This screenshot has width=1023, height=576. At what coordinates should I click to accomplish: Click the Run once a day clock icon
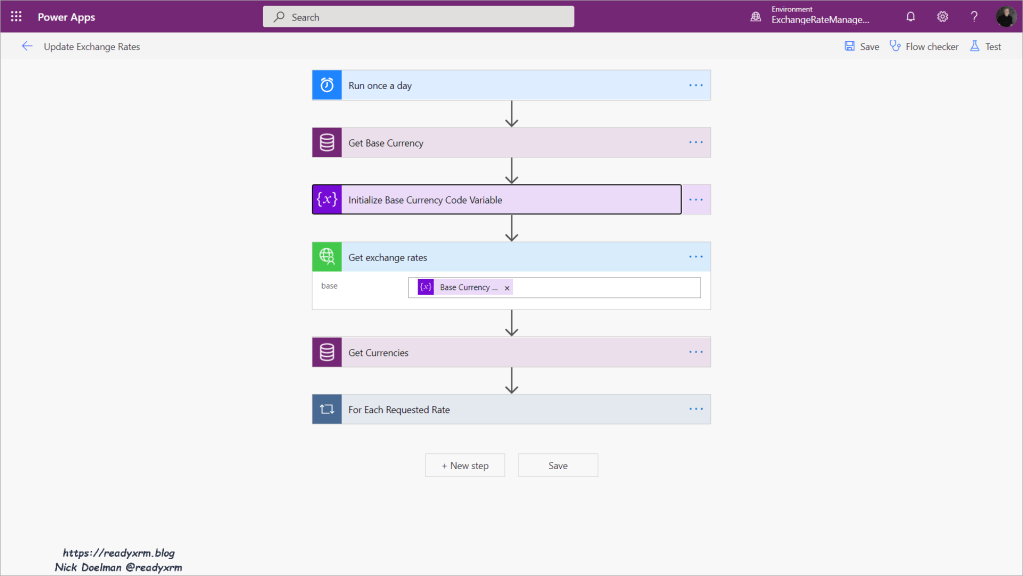point(327,86)
